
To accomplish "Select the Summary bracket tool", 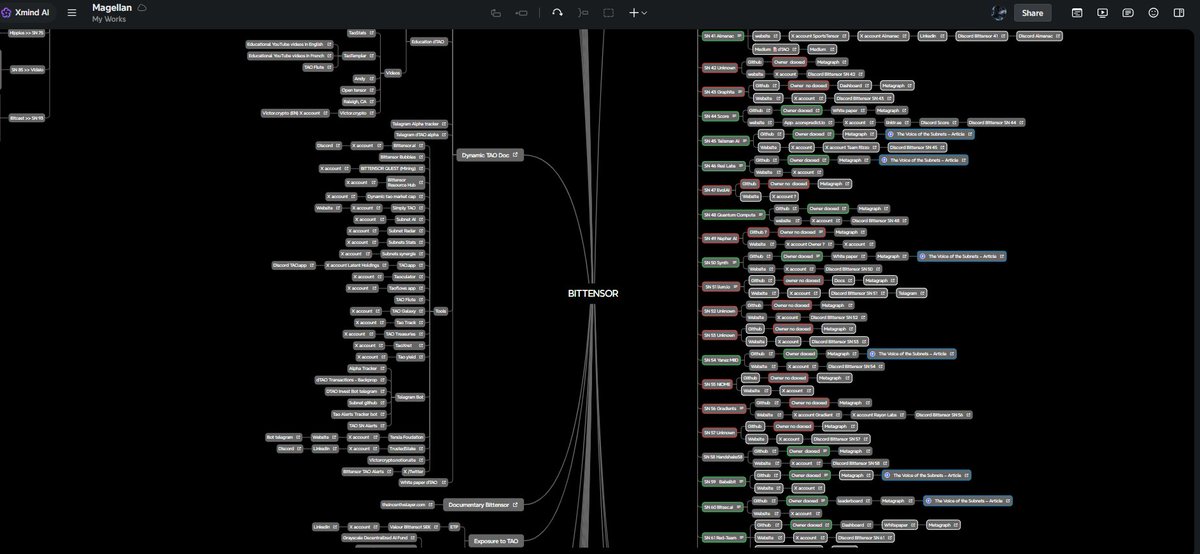I will click(582, 13).
